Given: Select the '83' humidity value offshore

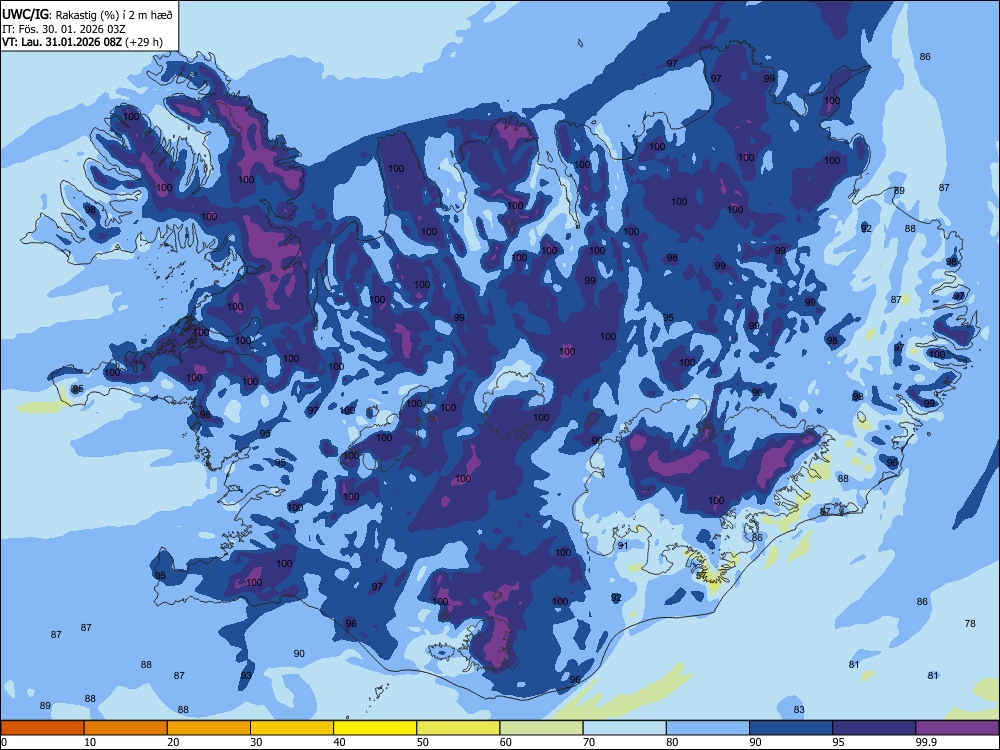Looking at the screenshot, I should pyautogui.click(x=799, y=709).
